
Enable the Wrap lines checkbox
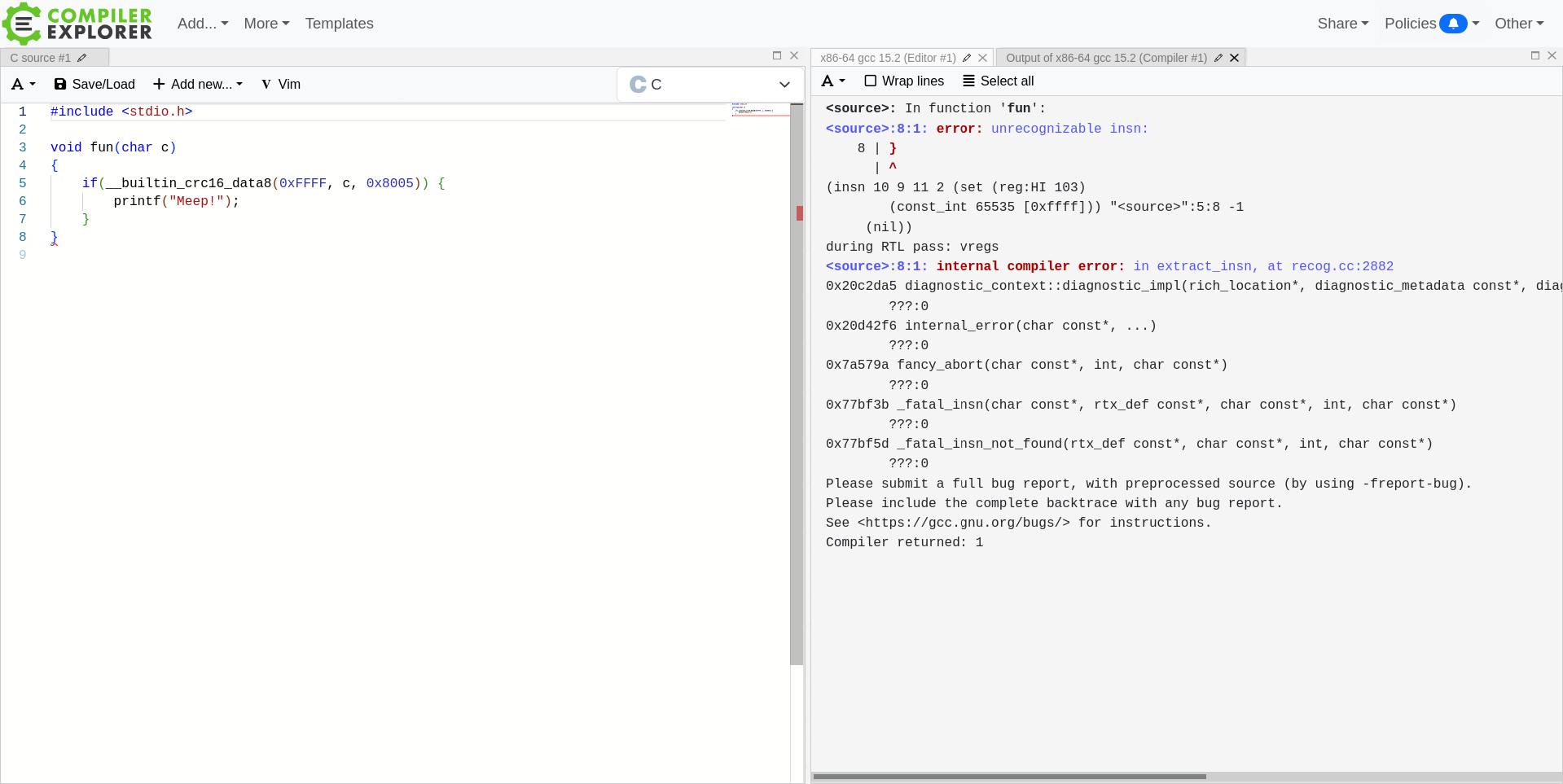(871, 81)
